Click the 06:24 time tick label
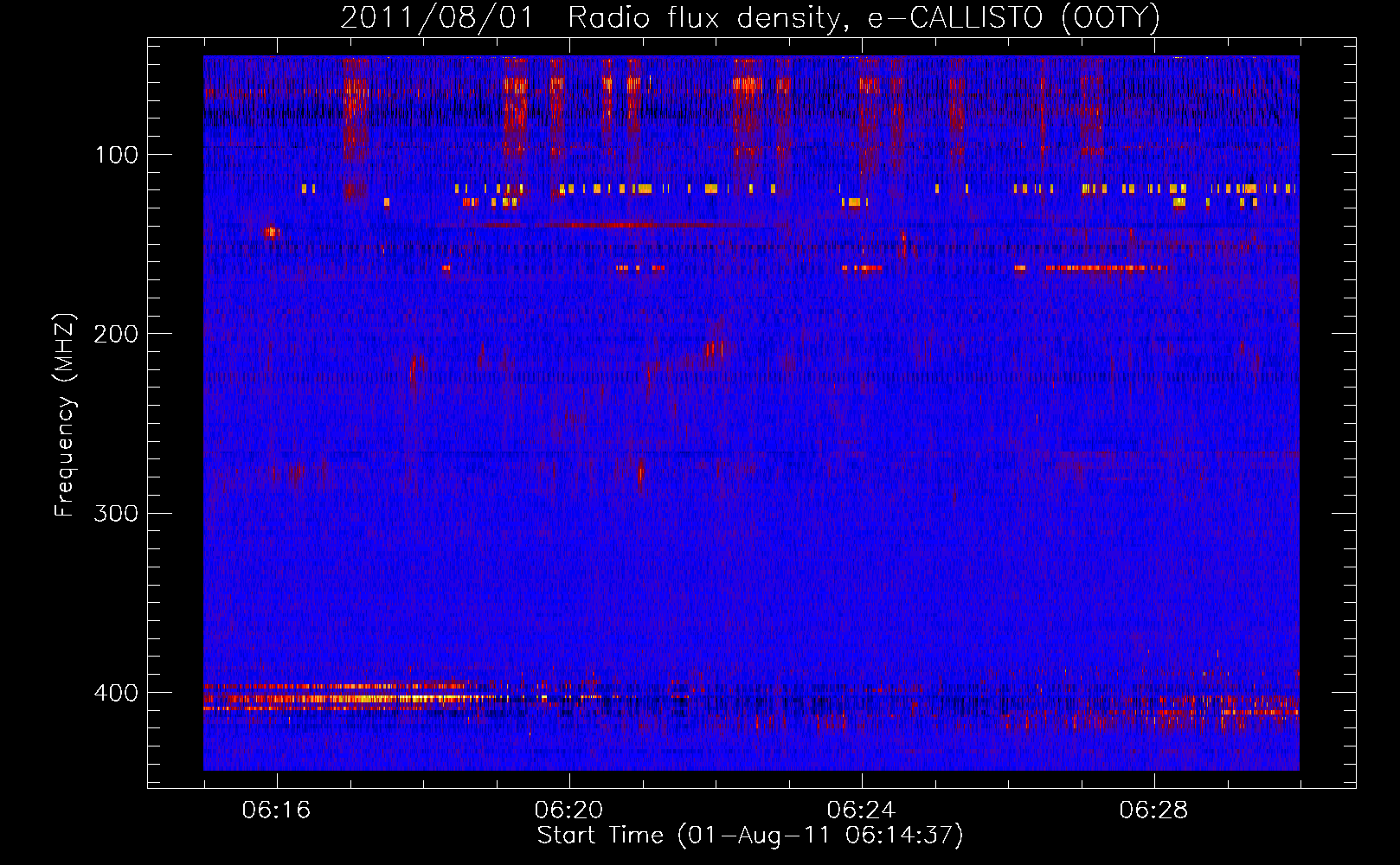Screen dimensions: 1400x865 (861, 810)
